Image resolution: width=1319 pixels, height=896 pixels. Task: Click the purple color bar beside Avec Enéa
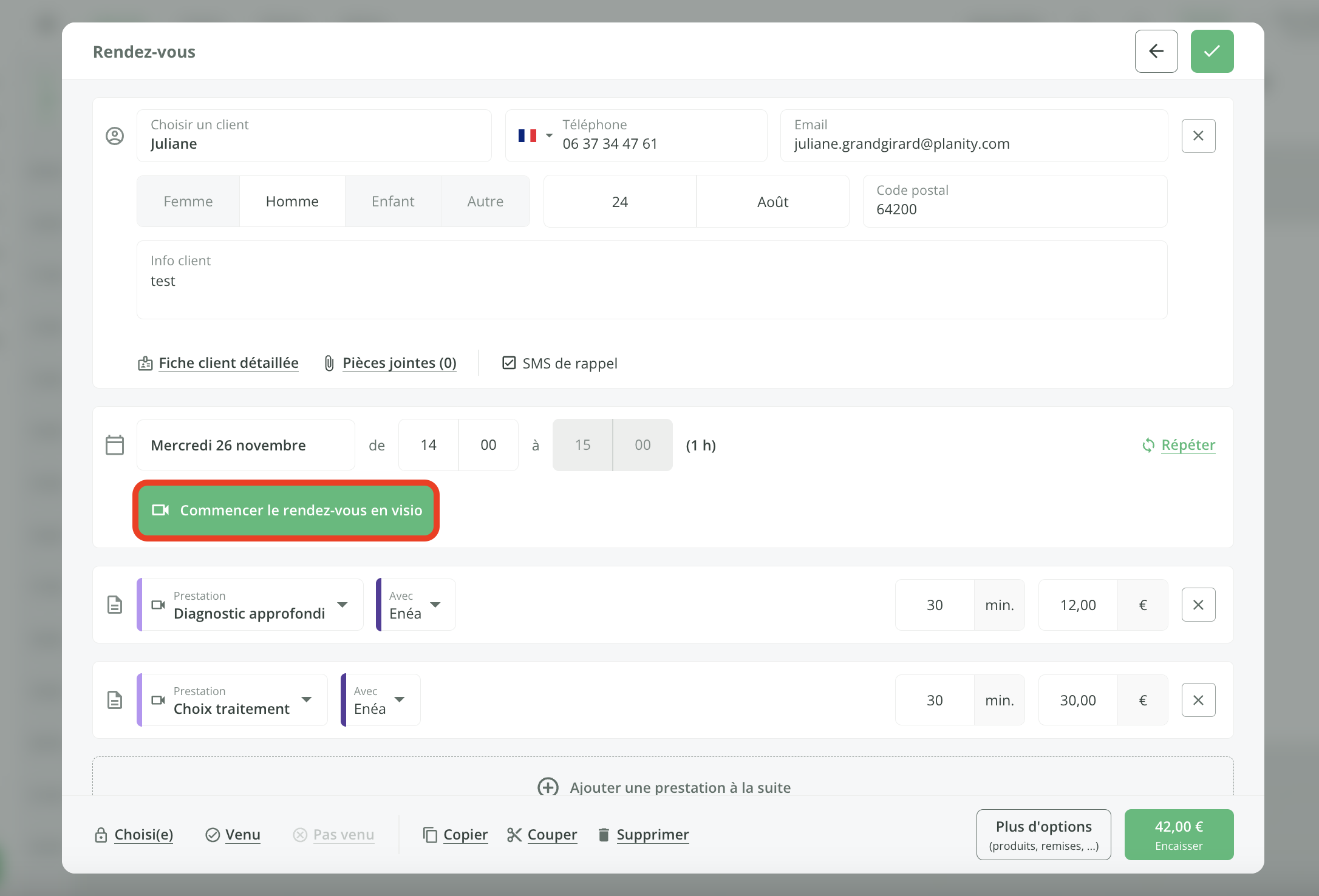379,605
